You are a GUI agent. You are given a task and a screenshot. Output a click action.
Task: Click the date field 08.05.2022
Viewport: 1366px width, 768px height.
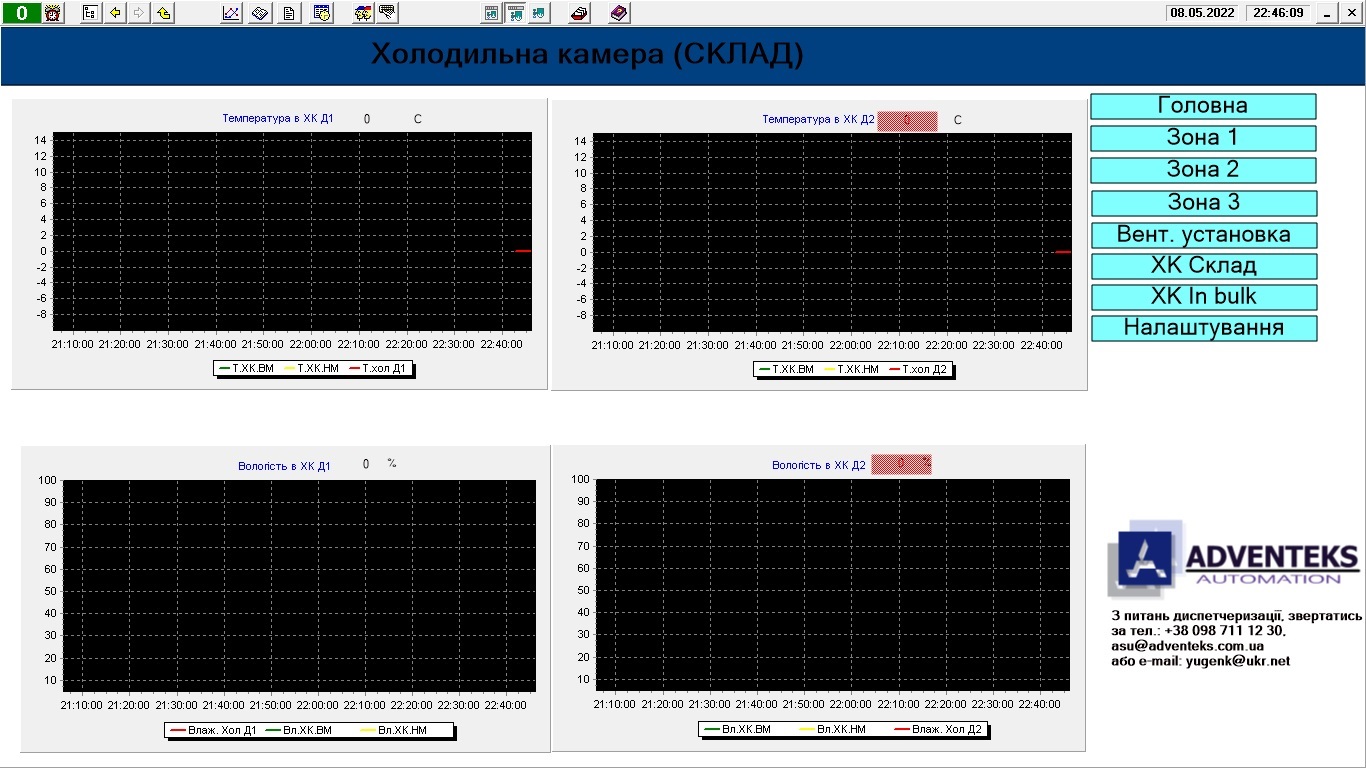[x=1203, y=13]
